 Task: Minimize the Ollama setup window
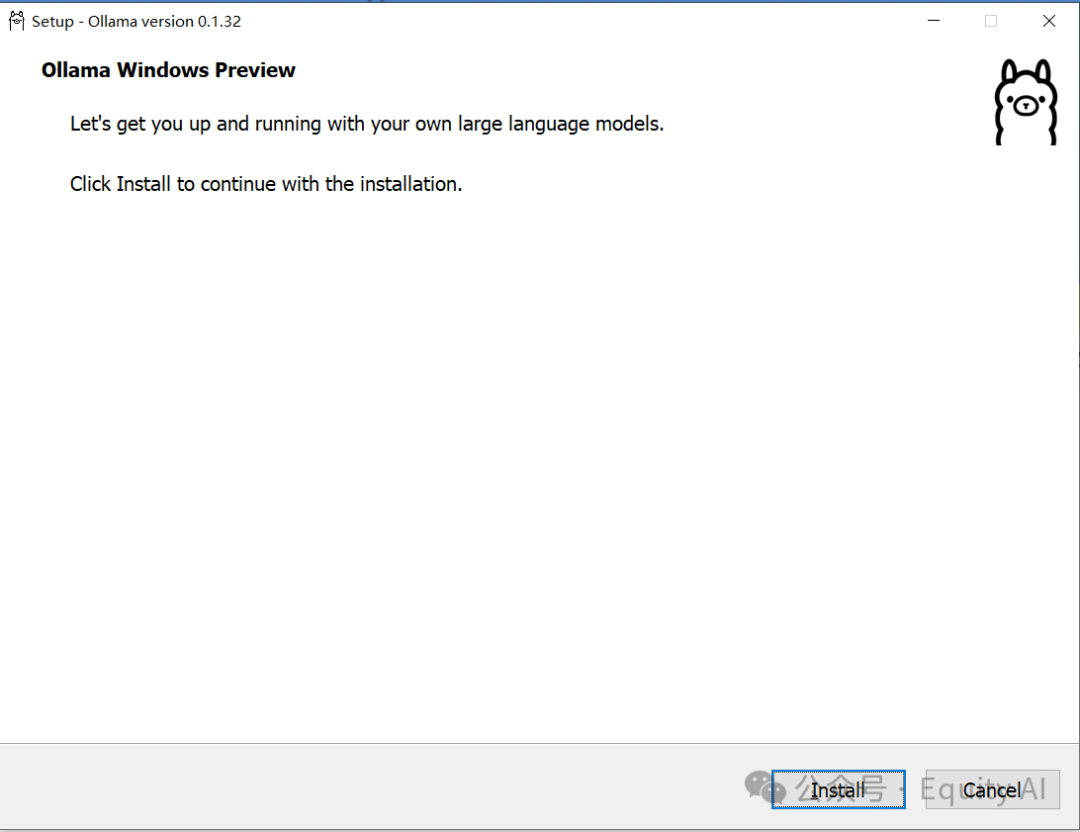tap(933, 21)
